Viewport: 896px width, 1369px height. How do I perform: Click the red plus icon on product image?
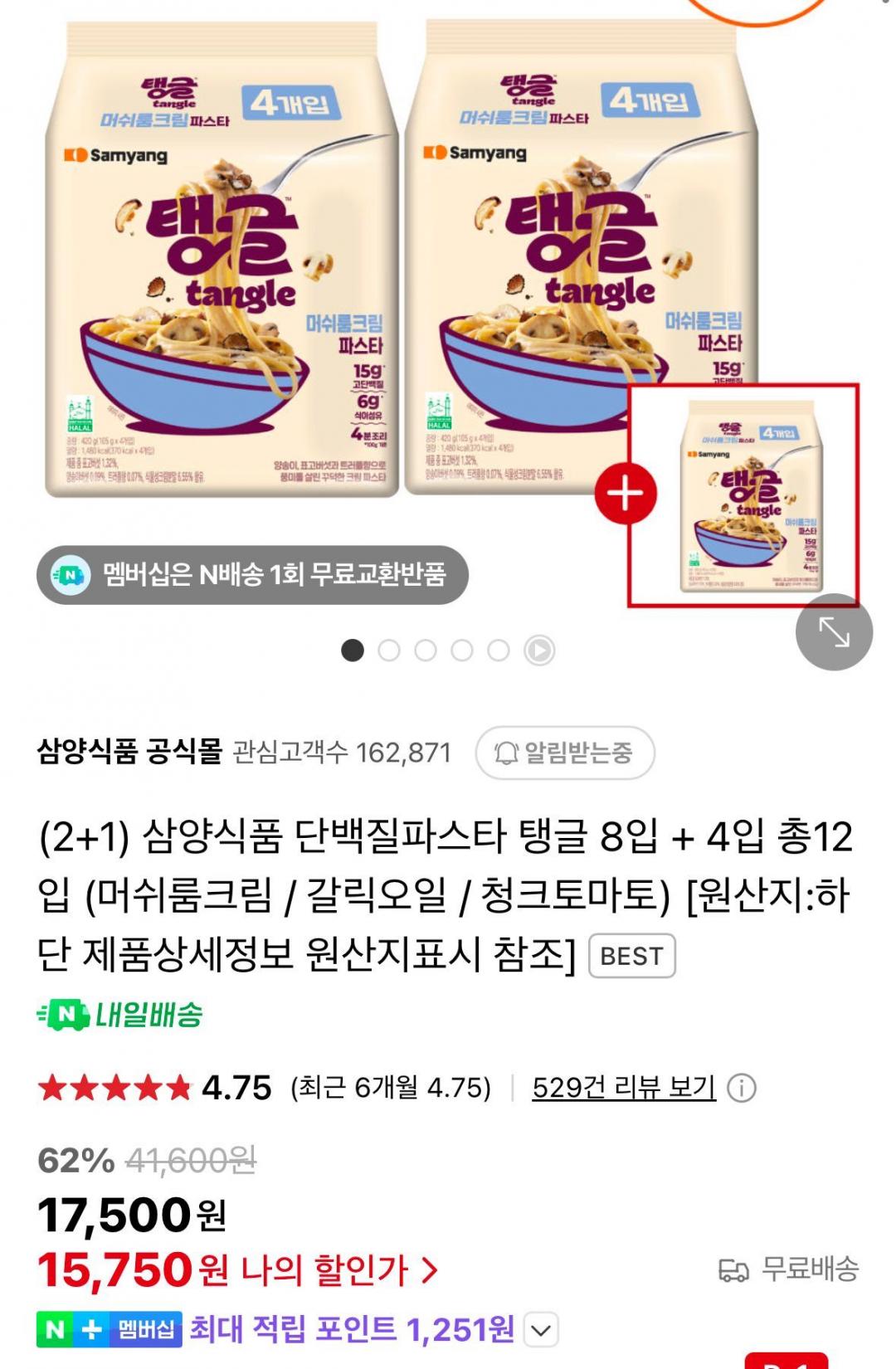(626, 494)
